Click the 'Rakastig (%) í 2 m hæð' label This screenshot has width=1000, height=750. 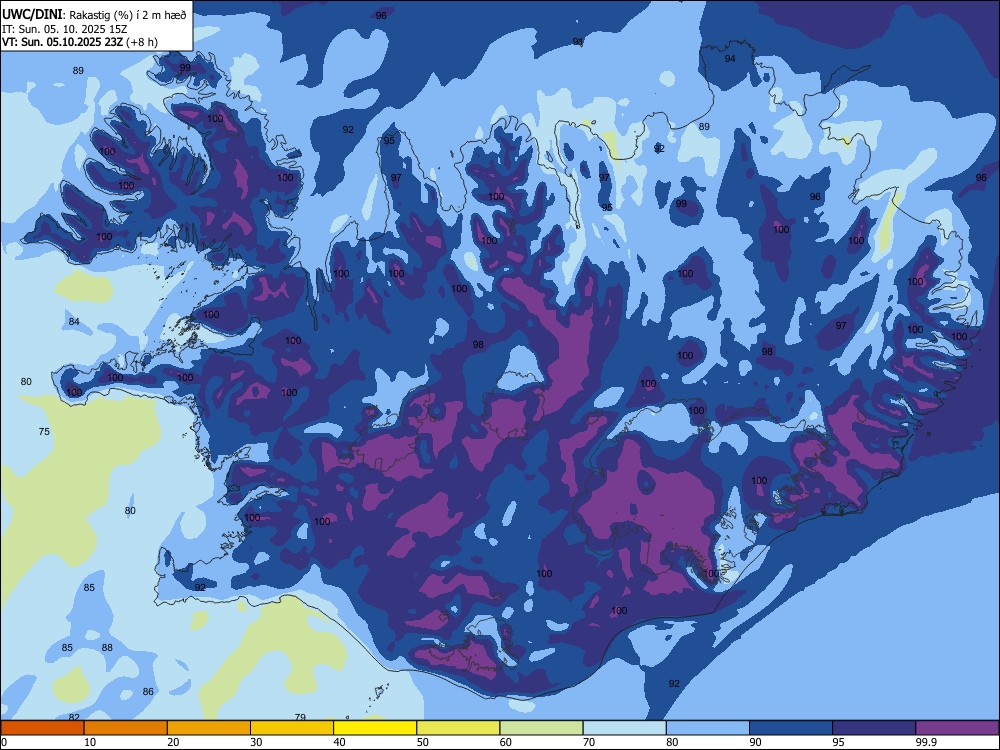tap(128, 15)
